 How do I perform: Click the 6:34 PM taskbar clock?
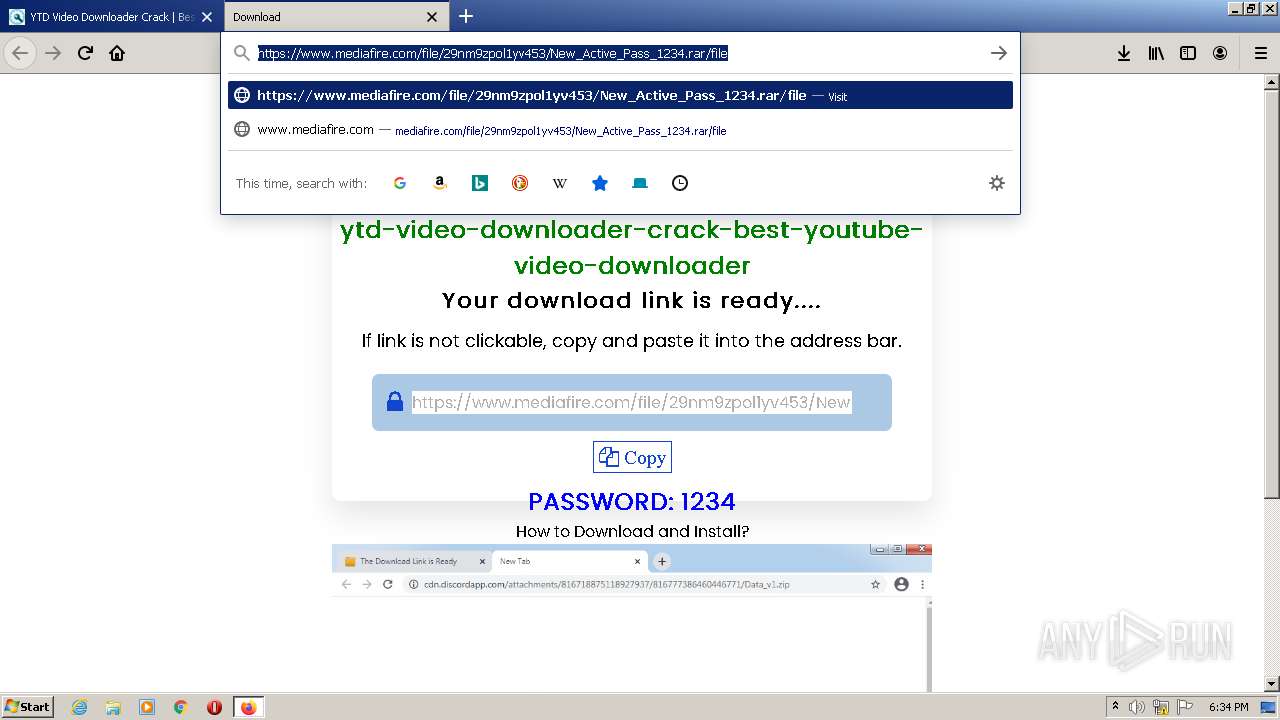coord(1228,707)
